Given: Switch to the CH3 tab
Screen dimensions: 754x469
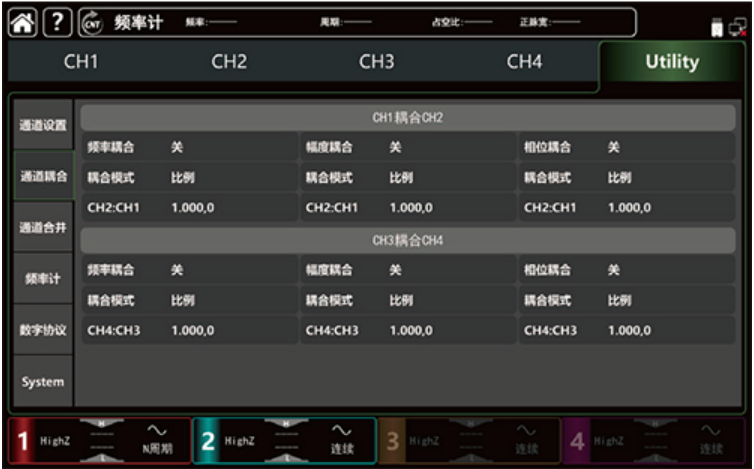Looking at the screenshot, I should (376, 62).
